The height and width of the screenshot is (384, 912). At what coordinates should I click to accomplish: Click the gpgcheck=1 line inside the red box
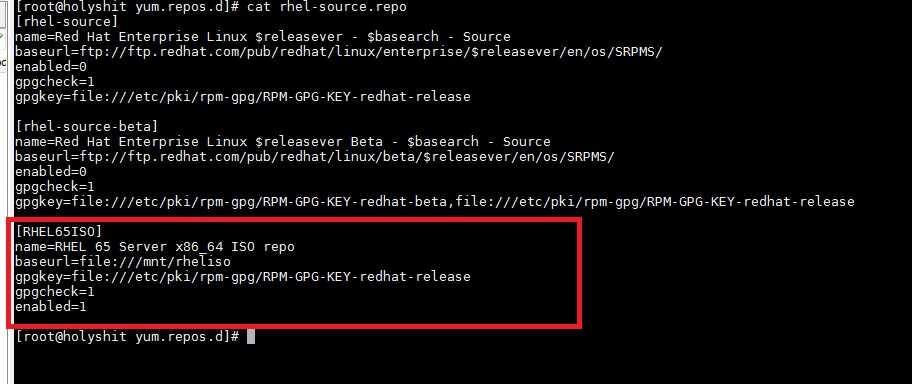click(55, 291)
